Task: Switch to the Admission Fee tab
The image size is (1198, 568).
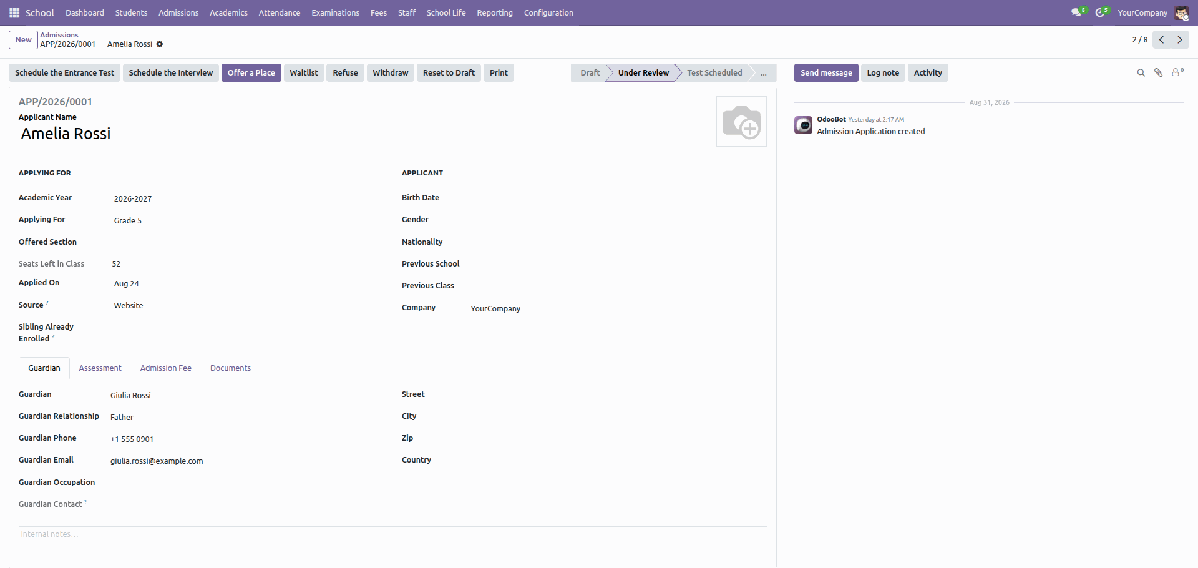Action: [166, 368]
